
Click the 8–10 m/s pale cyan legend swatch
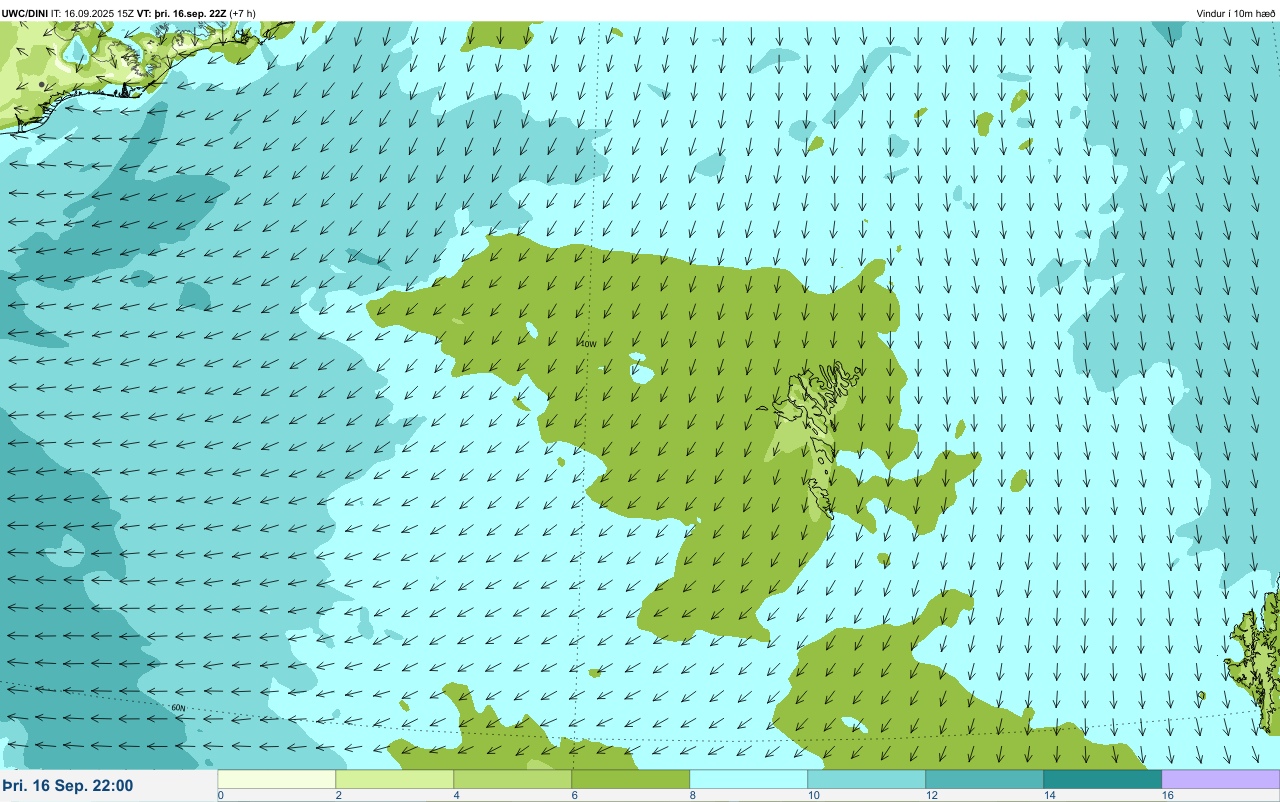tap(749, 779)
